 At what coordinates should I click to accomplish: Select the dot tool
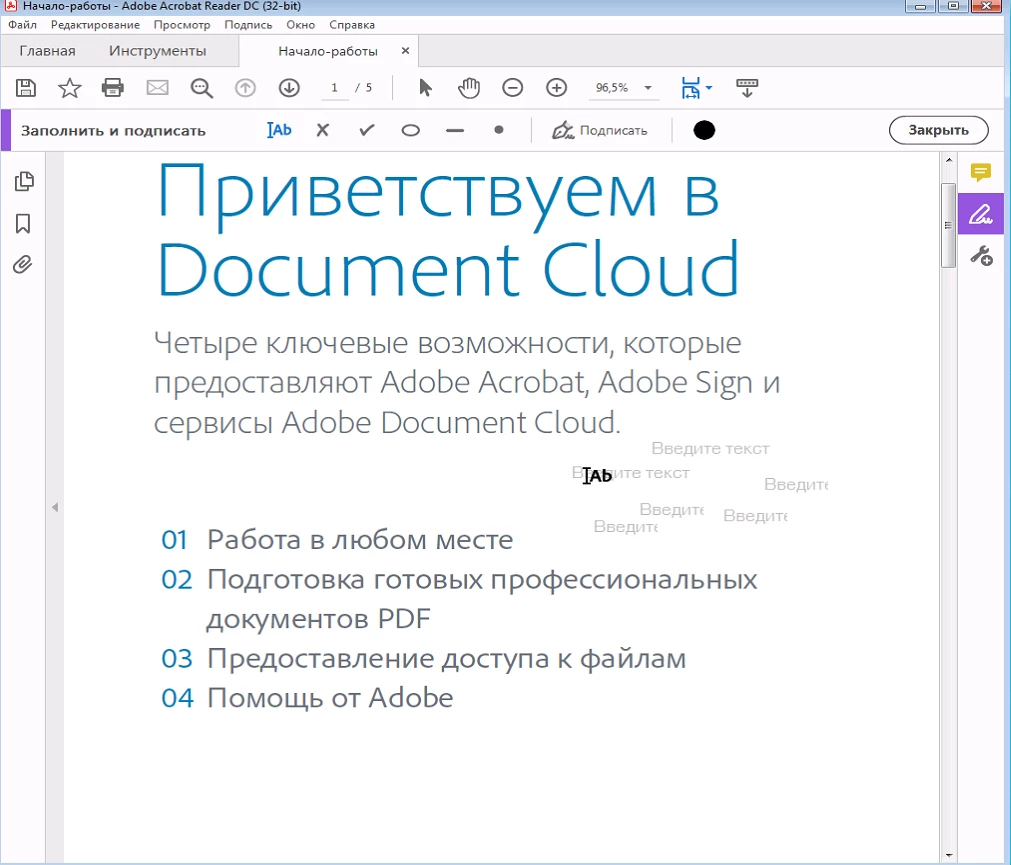(498, 130)
